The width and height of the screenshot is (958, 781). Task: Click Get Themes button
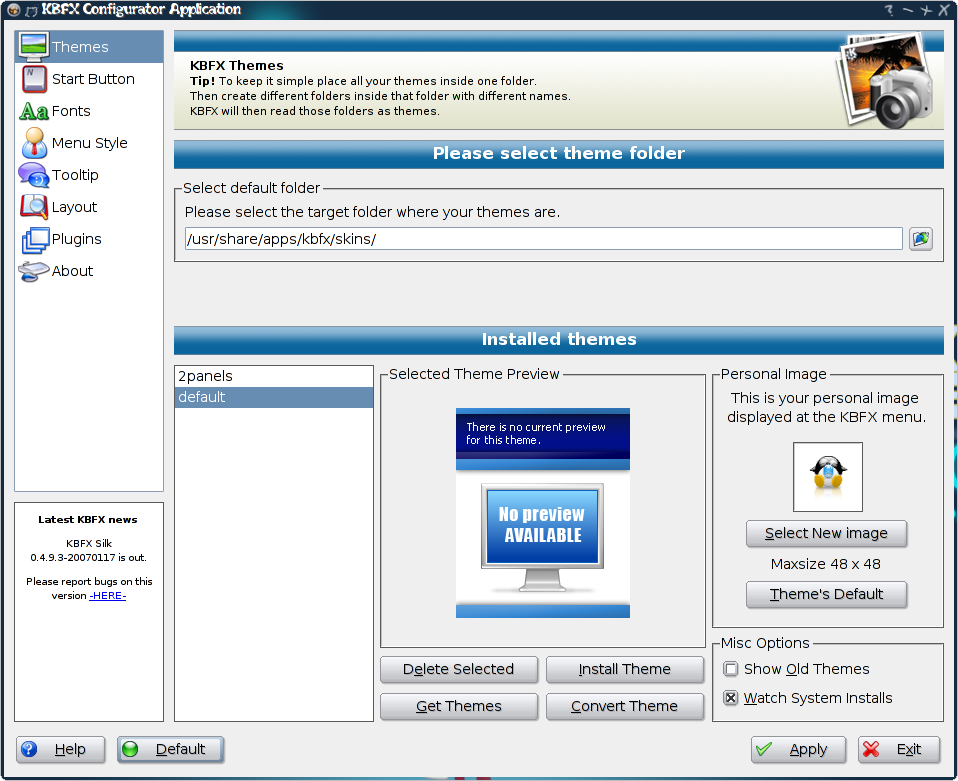[x=459, y=706]
